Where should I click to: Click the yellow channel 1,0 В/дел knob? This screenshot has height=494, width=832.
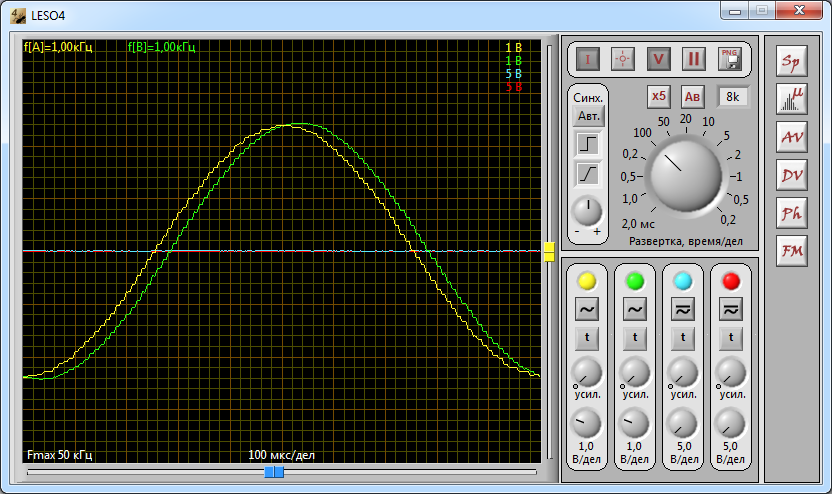pyautogui.click(x=586, y=423)
